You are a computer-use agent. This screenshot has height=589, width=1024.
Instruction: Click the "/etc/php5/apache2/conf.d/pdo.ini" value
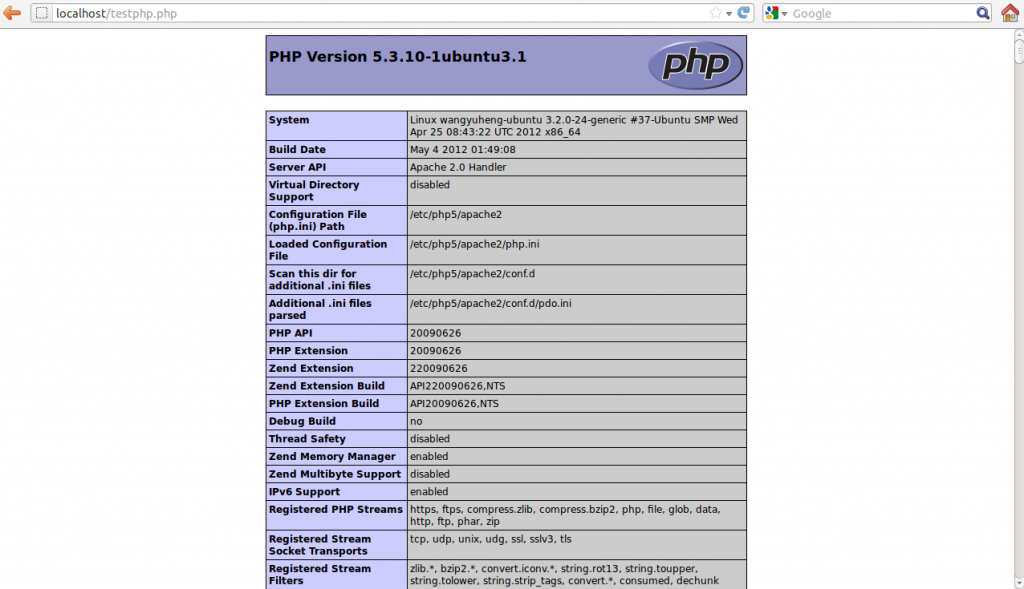pos(490,304)
